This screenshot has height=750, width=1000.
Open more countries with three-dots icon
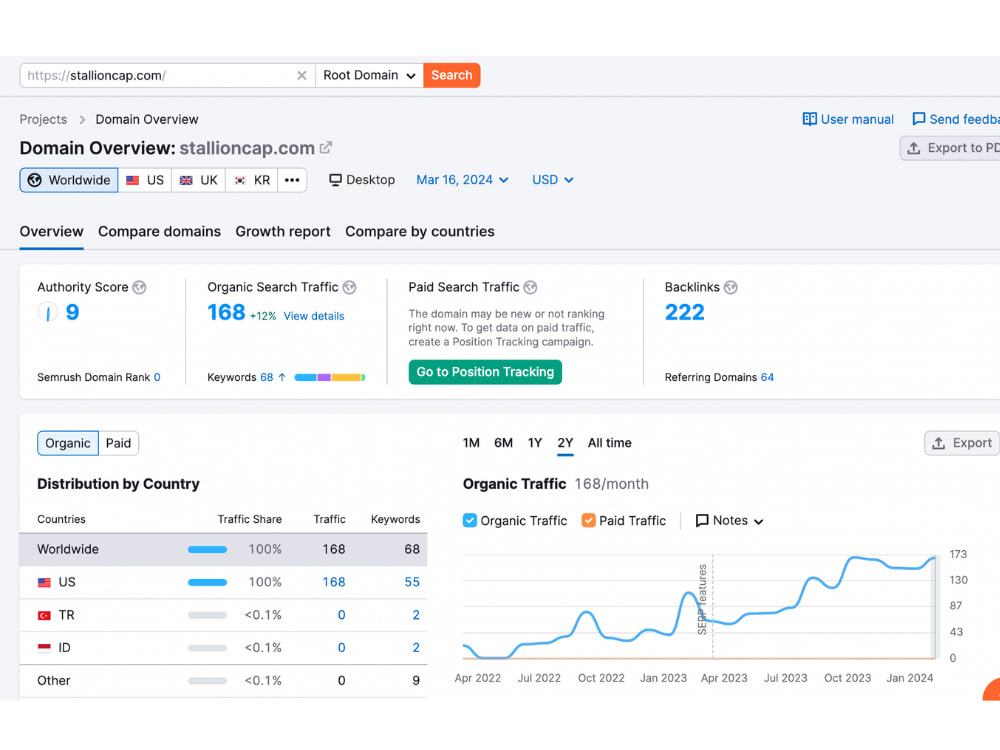coord(292,180)
